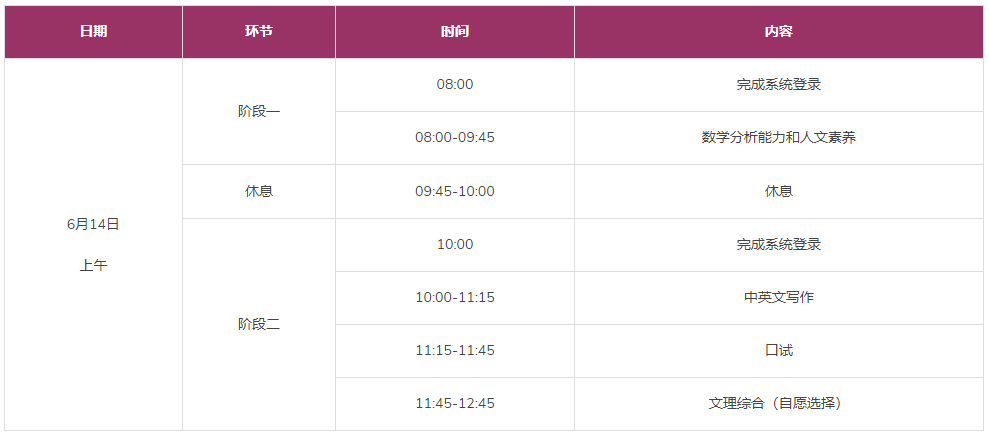Select the 文理综合（自愿选择）cell
The width and height of the screenshot is (989, 436).
click(x=778, y=403)
